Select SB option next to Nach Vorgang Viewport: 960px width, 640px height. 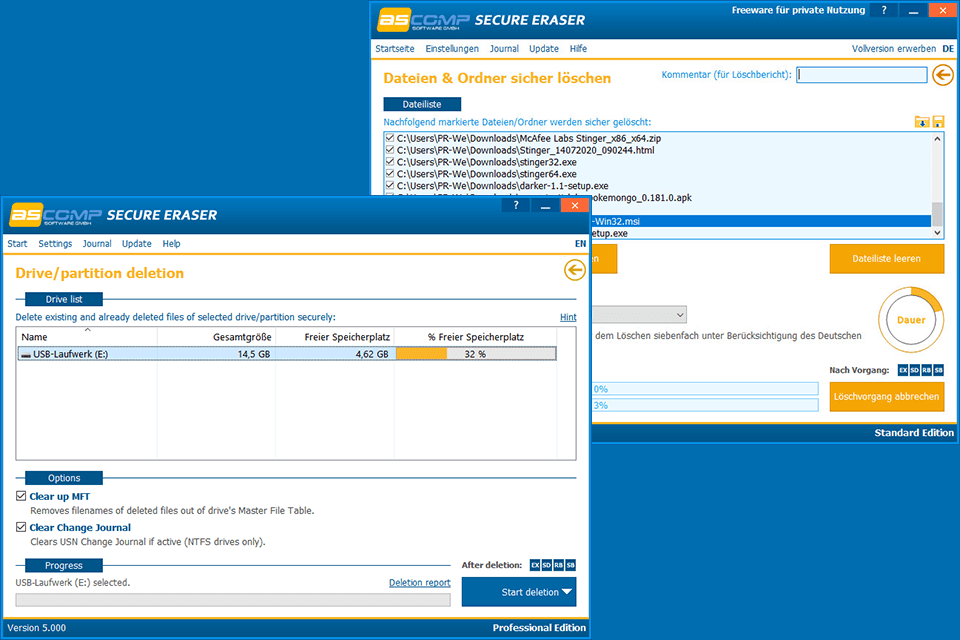pos(939,370)
